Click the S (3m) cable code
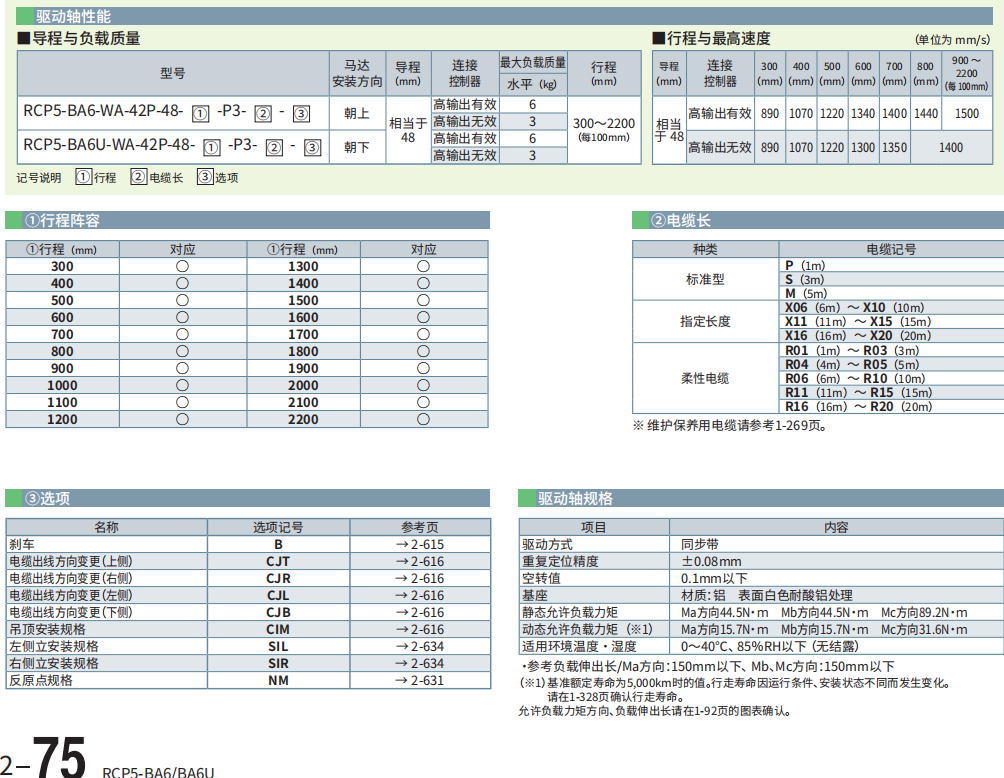 click(x=804, y=280)
